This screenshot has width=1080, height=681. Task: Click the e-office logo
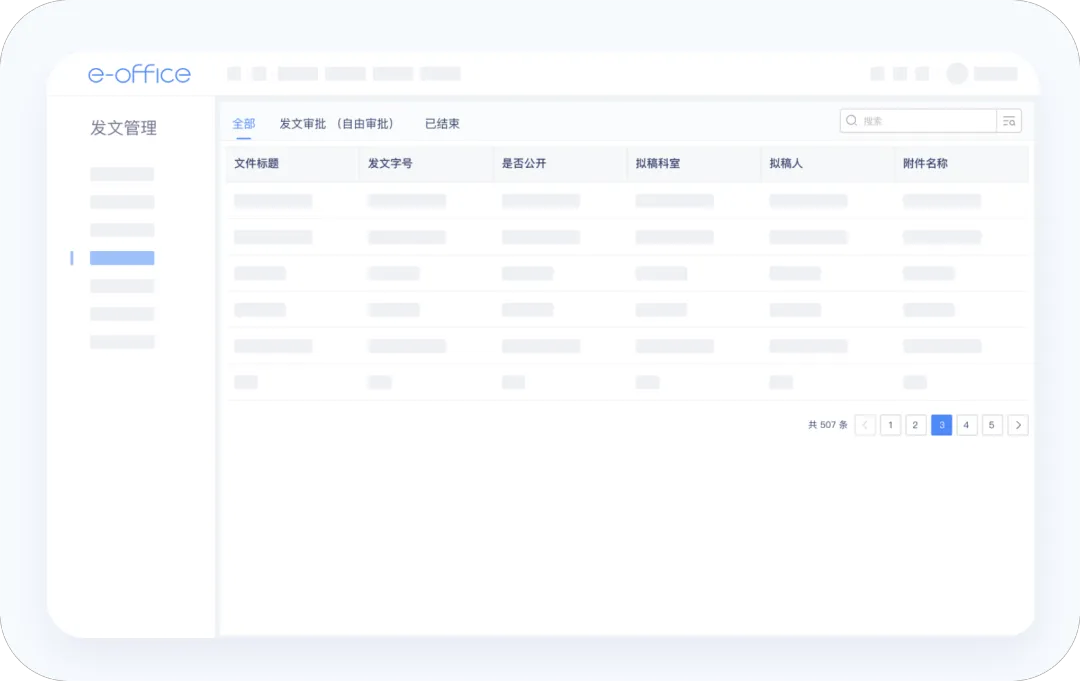(x=139, y=74)
